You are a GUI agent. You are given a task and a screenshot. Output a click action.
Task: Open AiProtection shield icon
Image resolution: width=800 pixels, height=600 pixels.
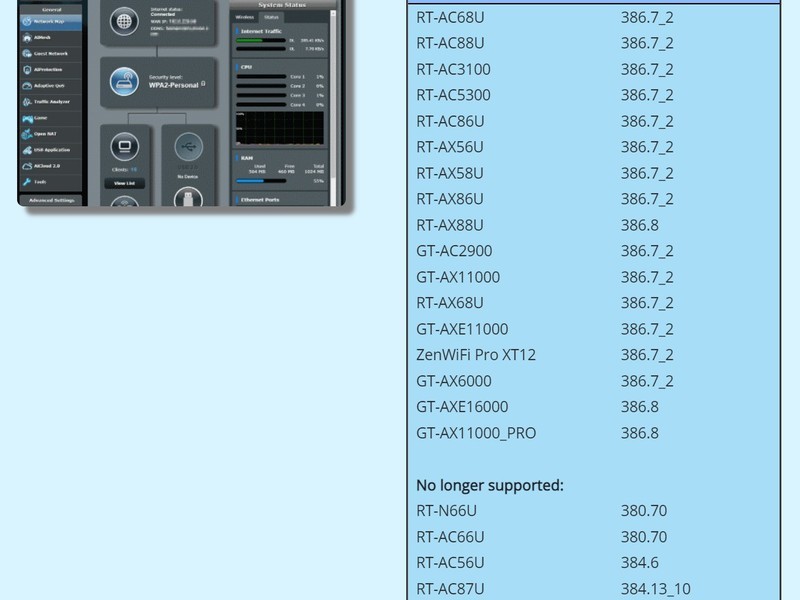tap(27, 69)
